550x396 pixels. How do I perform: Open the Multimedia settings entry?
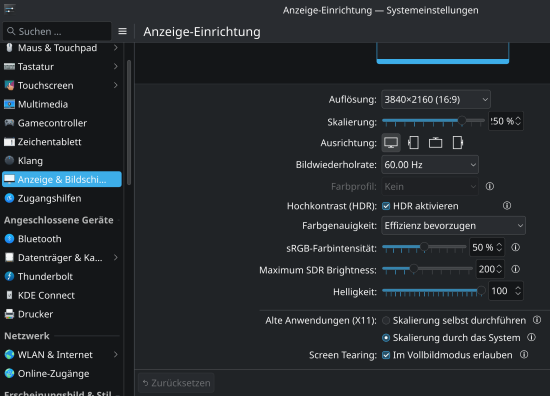click(x=62, y=104)
